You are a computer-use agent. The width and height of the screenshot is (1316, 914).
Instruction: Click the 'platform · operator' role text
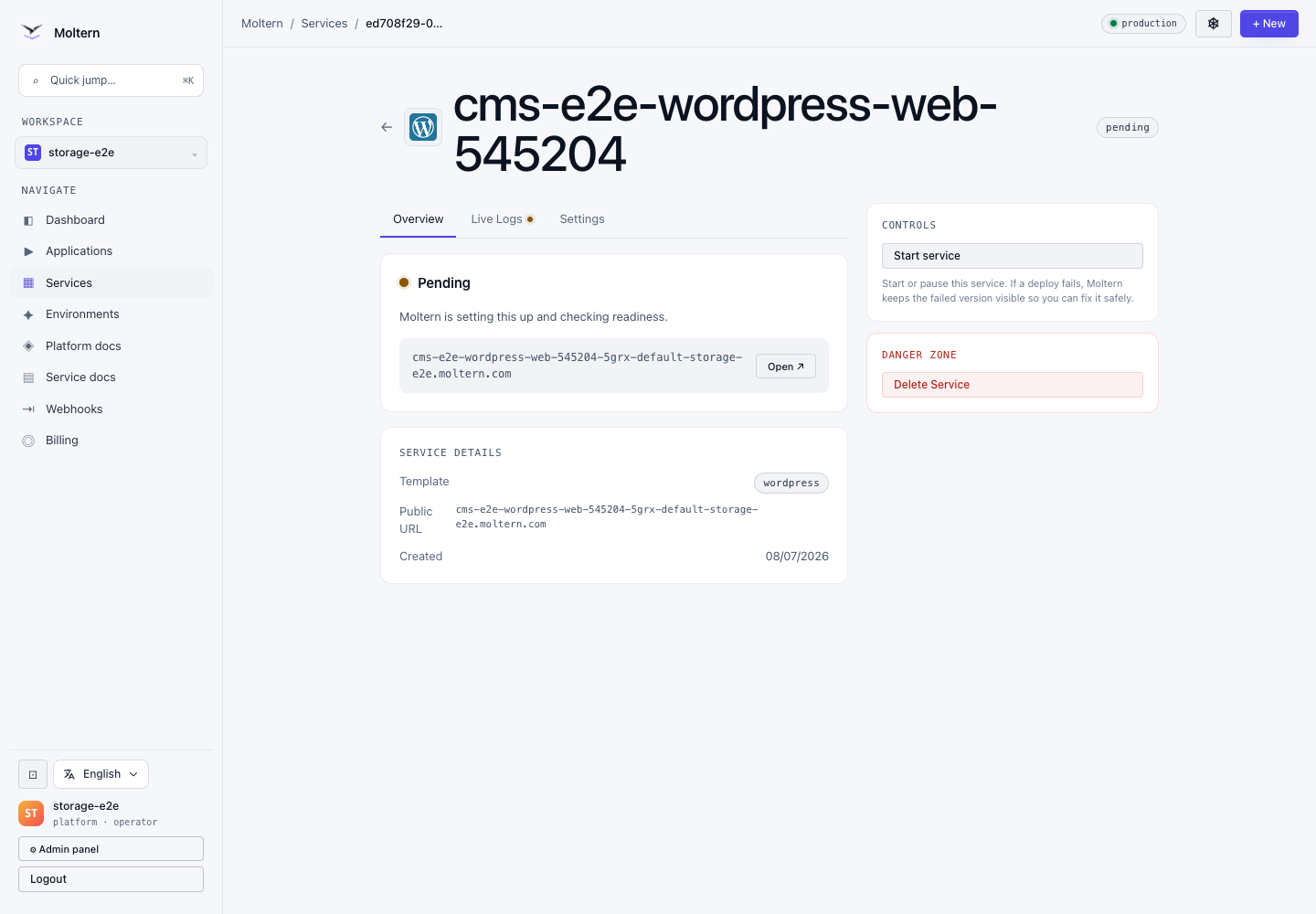[105, 823]
